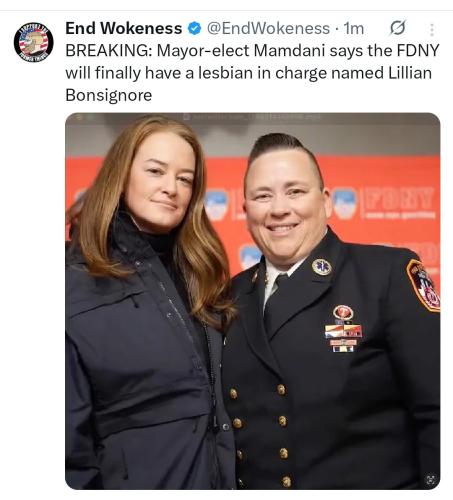Click the FDNY shoulder patch on uniform sleeve
Image resolution: width=453 pixels, height=500 pixels.
pos(424,286)
